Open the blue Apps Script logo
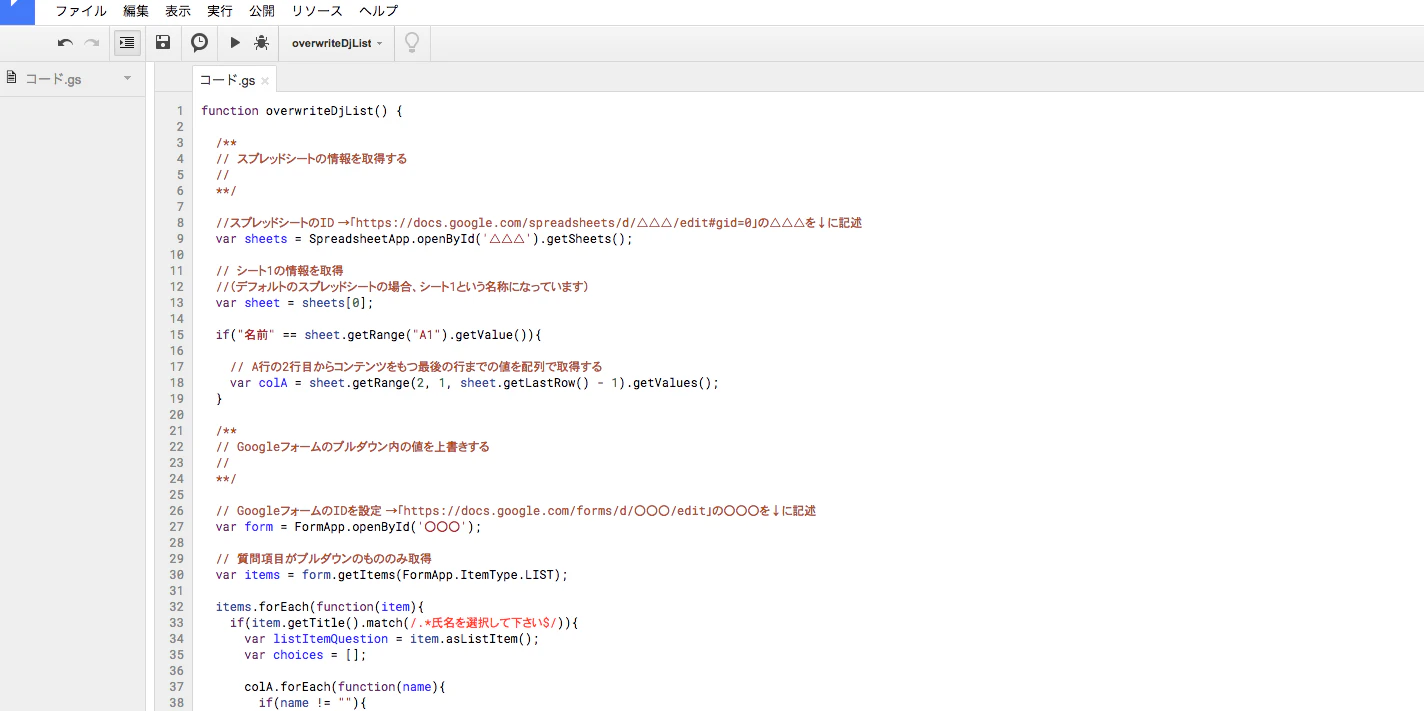Screen dimensions: 1424x711 tap(17, 12)
